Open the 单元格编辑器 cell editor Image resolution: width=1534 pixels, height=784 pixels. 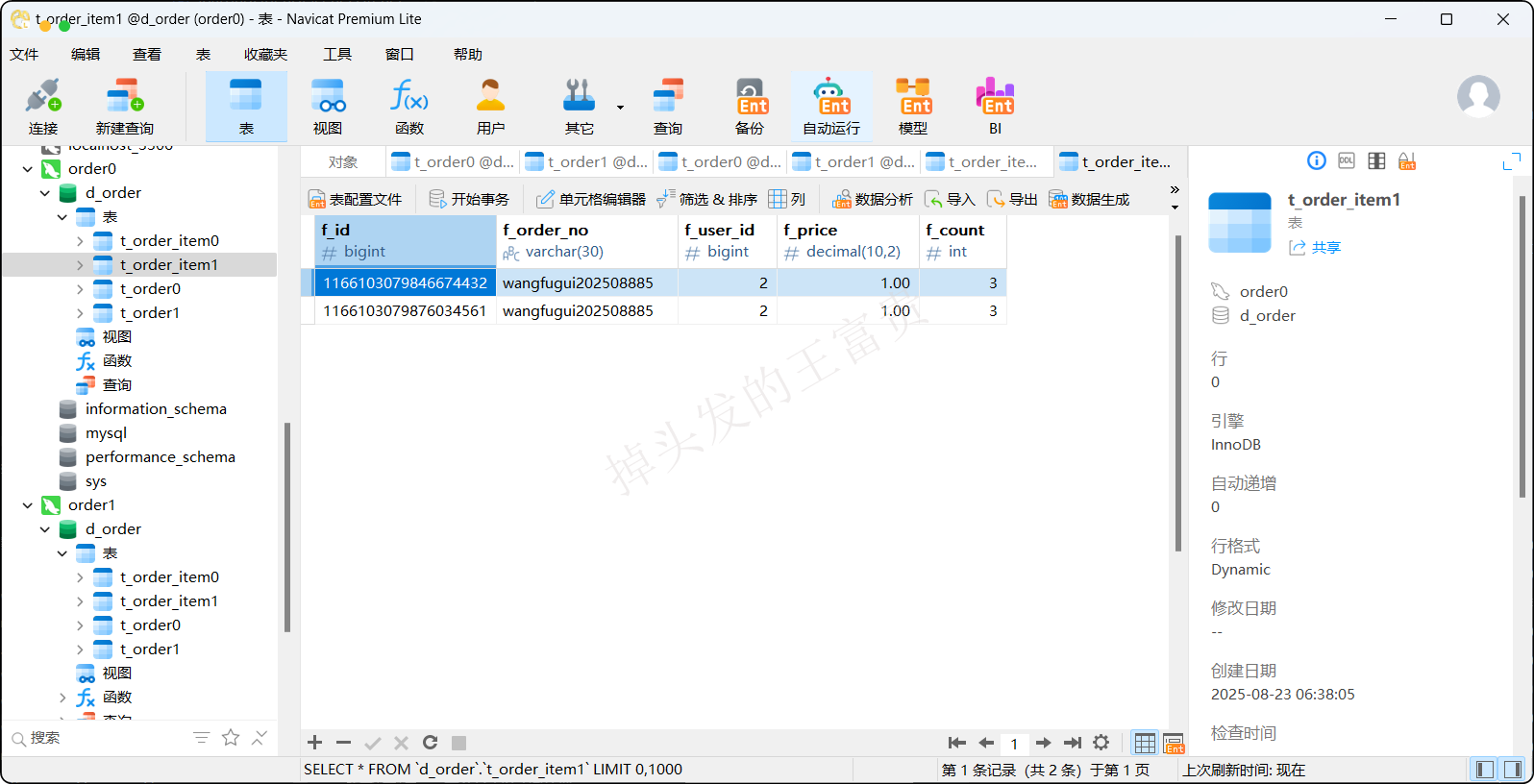click(x=591, y=199)
